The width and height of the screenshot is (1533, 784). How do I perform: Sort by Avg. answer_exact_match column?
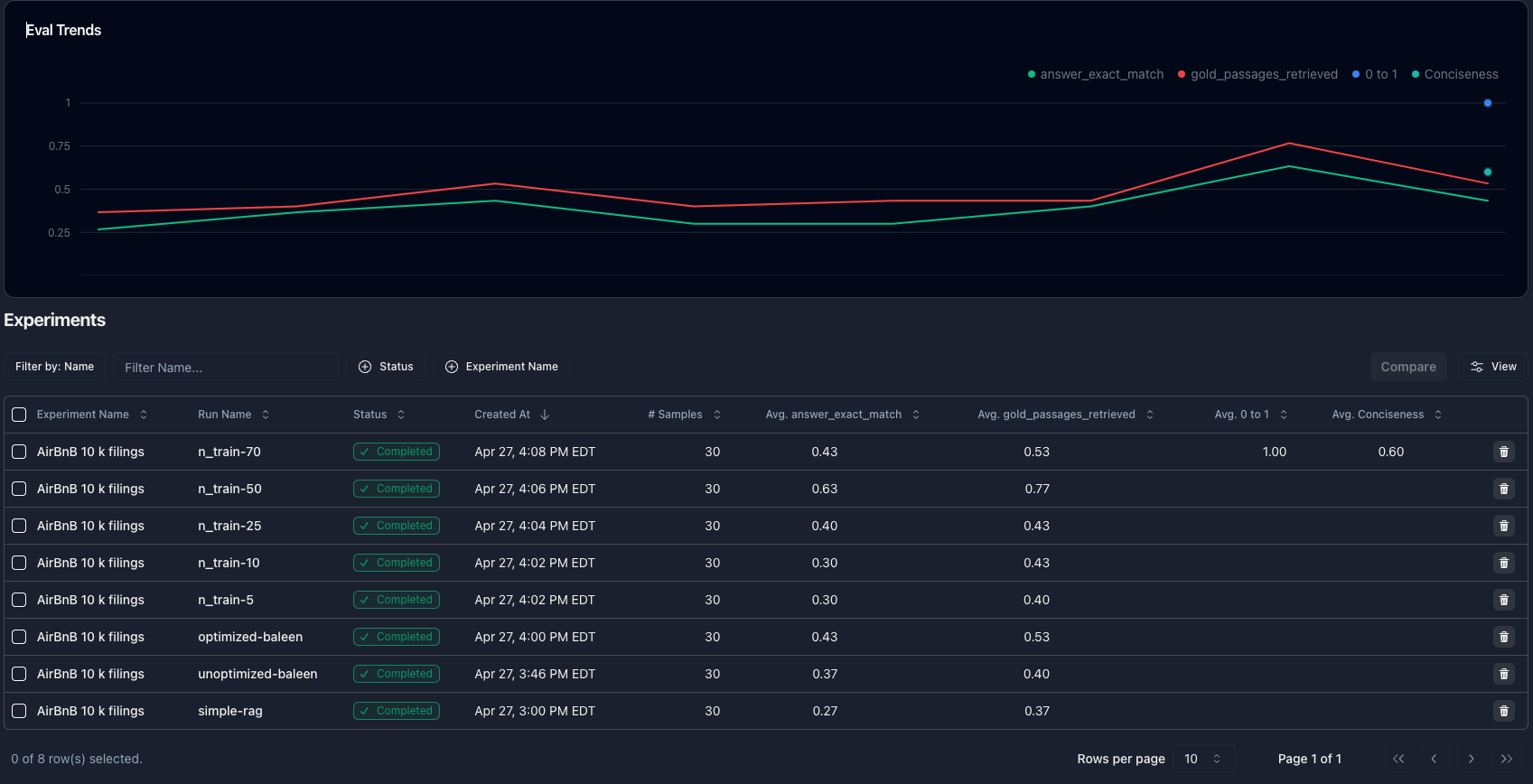[x=843, y=415]
